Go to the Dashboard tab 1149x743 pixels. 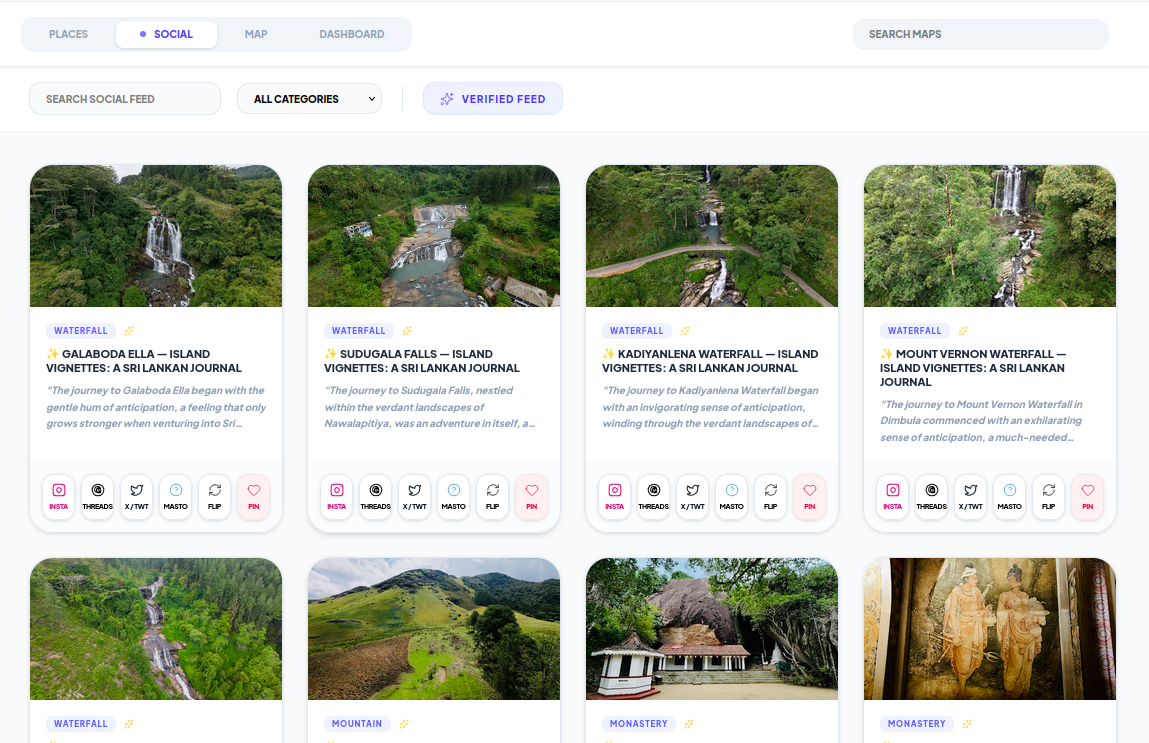[x=352, y=34]
